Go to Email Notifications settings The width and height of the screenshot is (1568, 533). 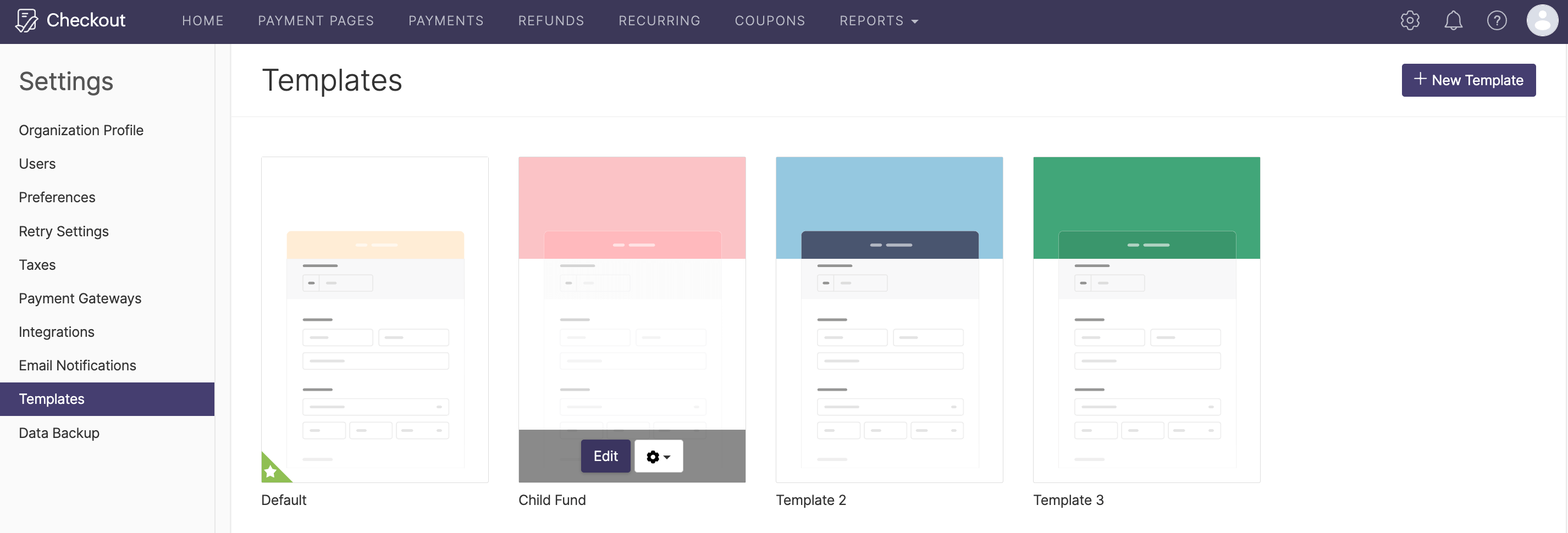click(78, 365)
